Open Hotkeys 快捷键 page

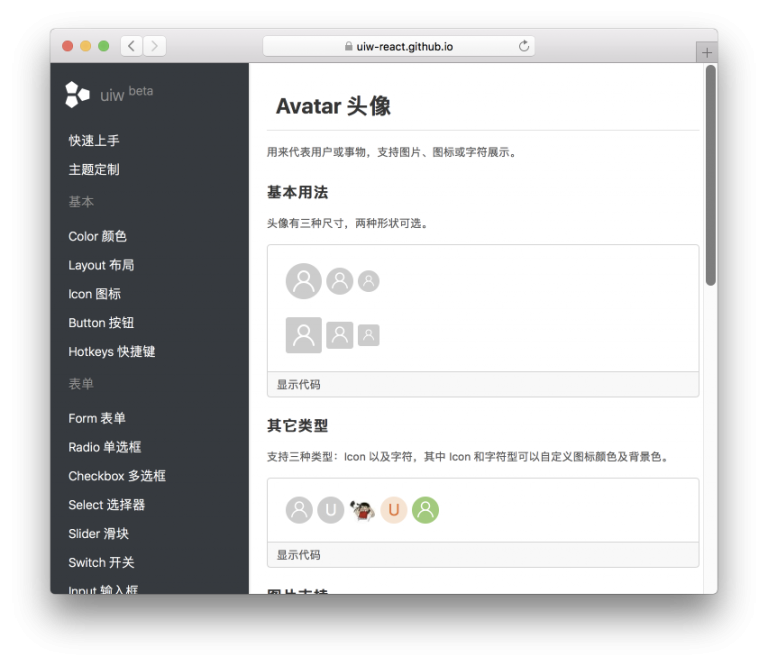point(112,352)
